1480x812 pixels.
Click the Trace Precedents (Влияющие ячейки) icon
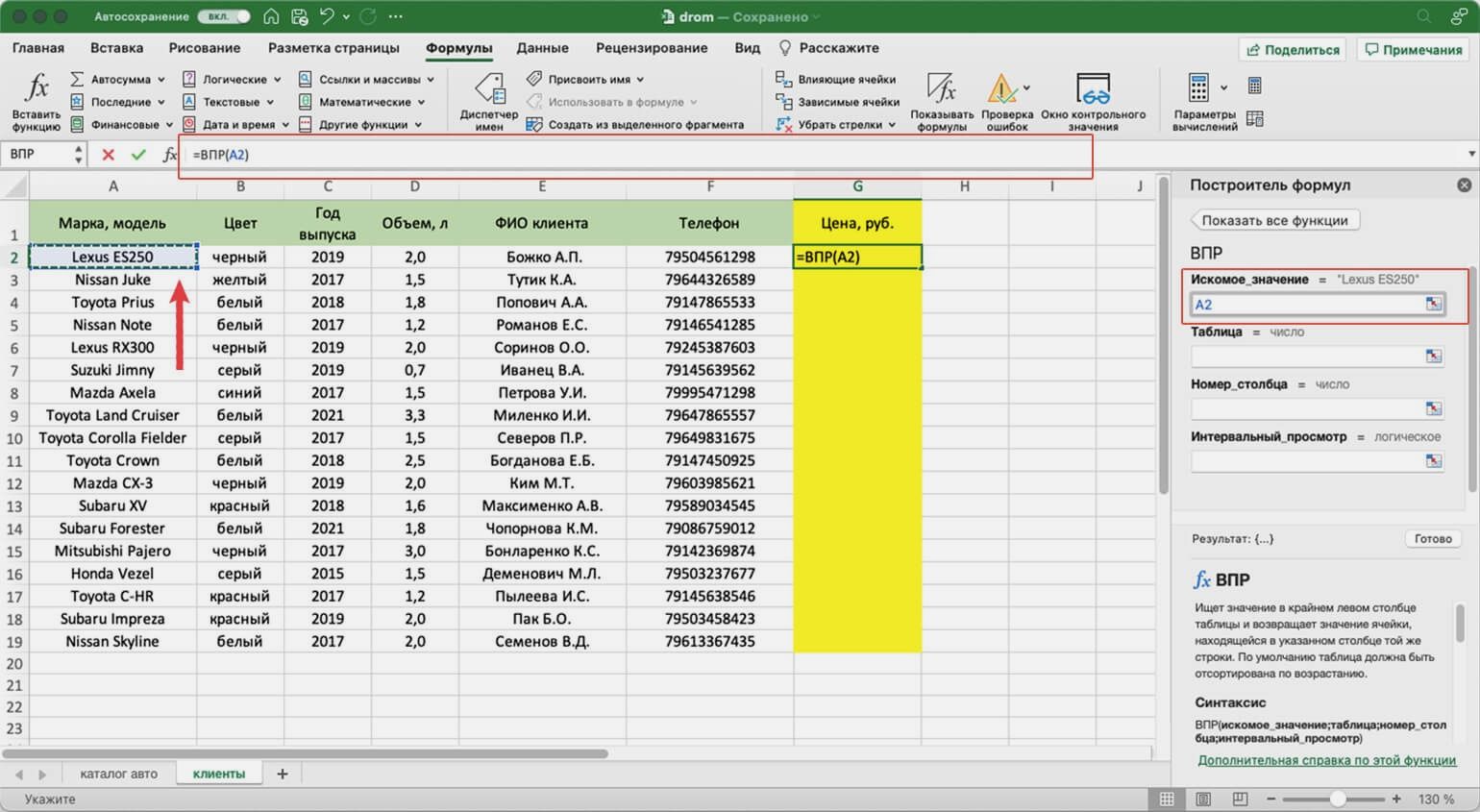(x=783, y=80)
